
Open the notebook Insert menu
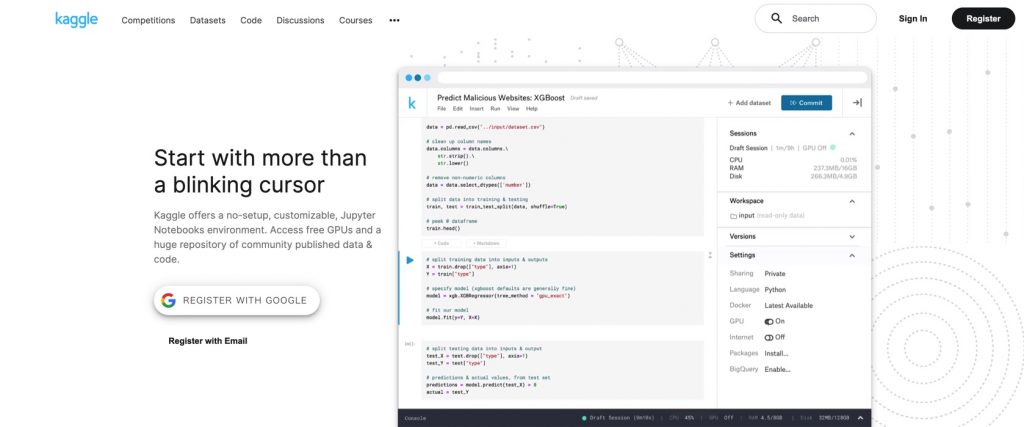point(477,108)
